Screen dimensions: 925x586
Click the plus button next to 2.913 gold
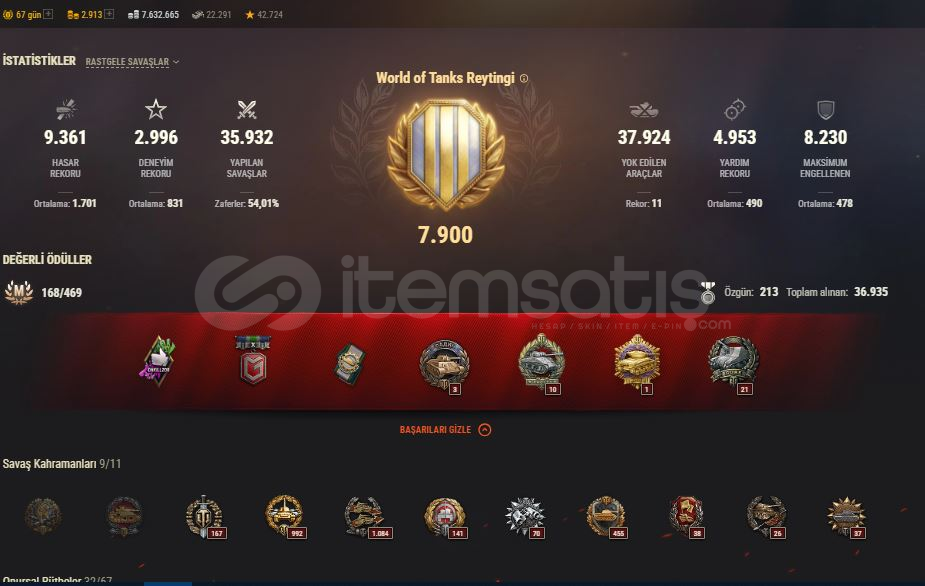click(x=109, y=14)
